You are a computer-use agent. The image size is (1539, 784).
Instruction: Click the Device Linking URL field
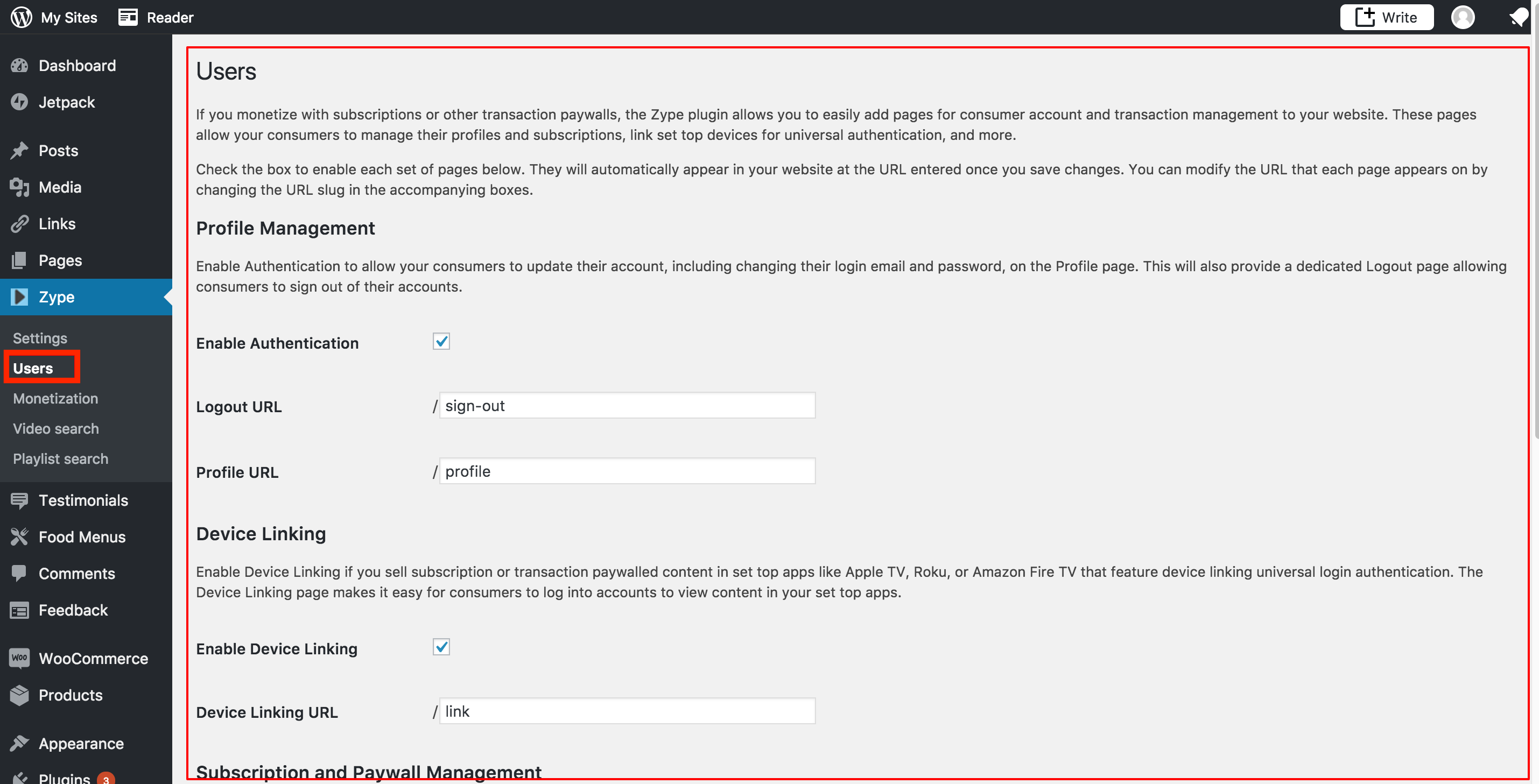pyautogui.click(x=627, y=711)
